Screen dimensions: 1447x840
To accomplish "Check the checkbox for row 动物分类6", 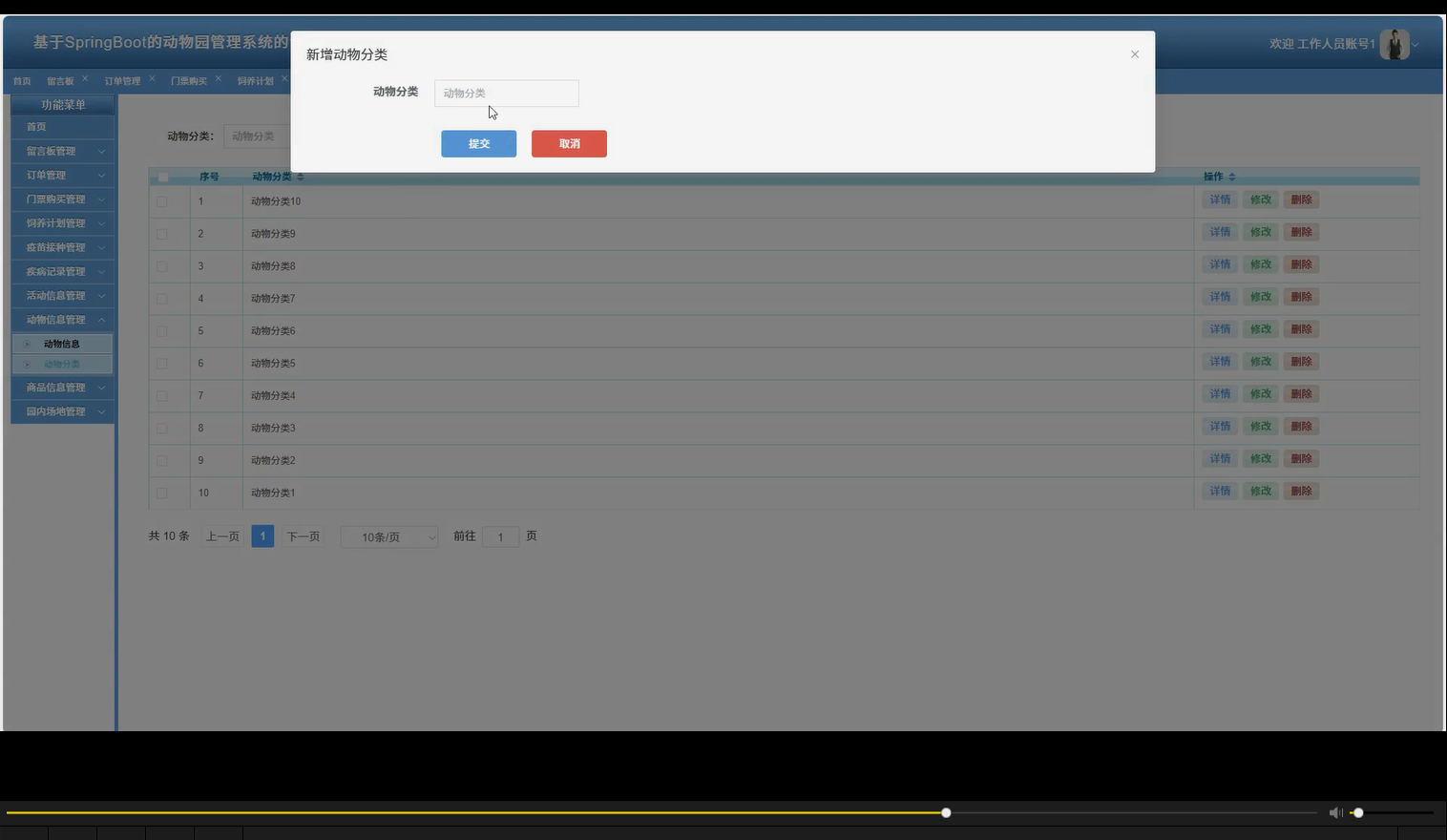I will point(161,331).
